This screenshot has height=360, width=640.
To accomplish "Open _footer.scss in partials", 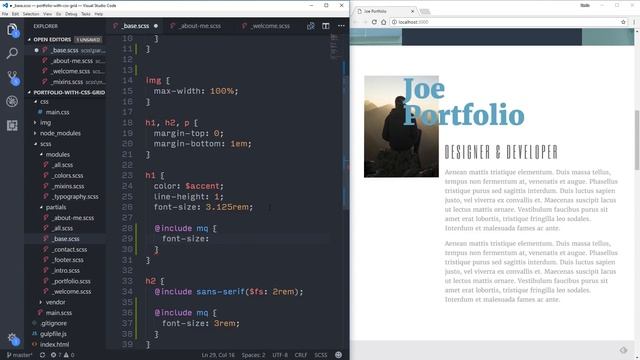I will (68, 260).
